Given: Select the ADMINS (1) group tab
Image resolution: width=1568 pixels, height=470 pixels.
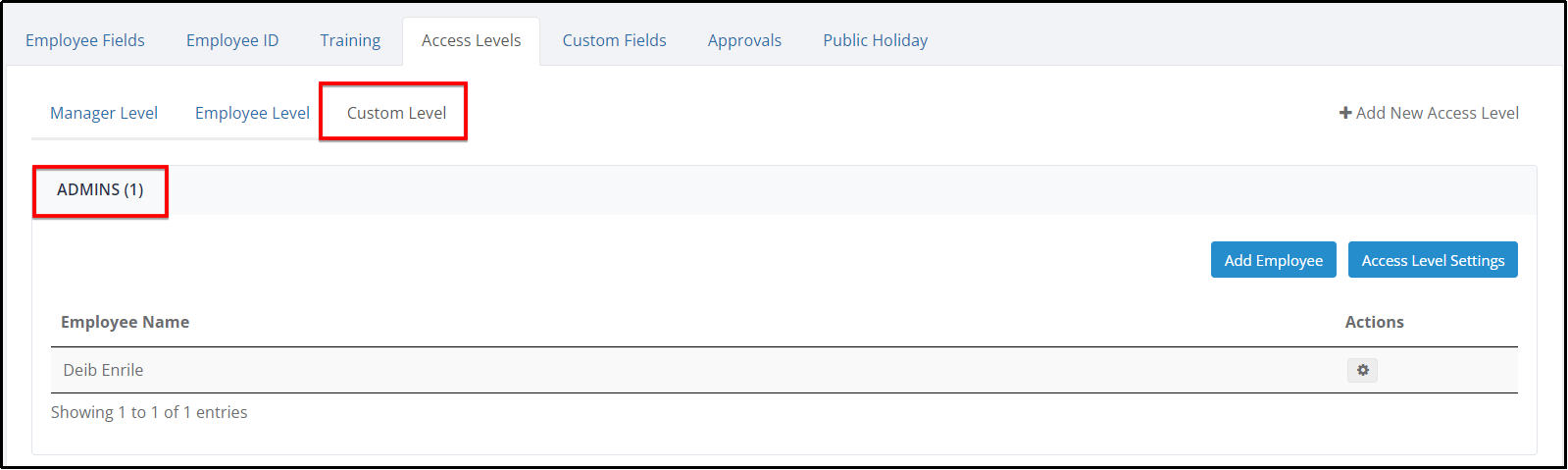Looking at the screenshot, I should click(100, 190).
